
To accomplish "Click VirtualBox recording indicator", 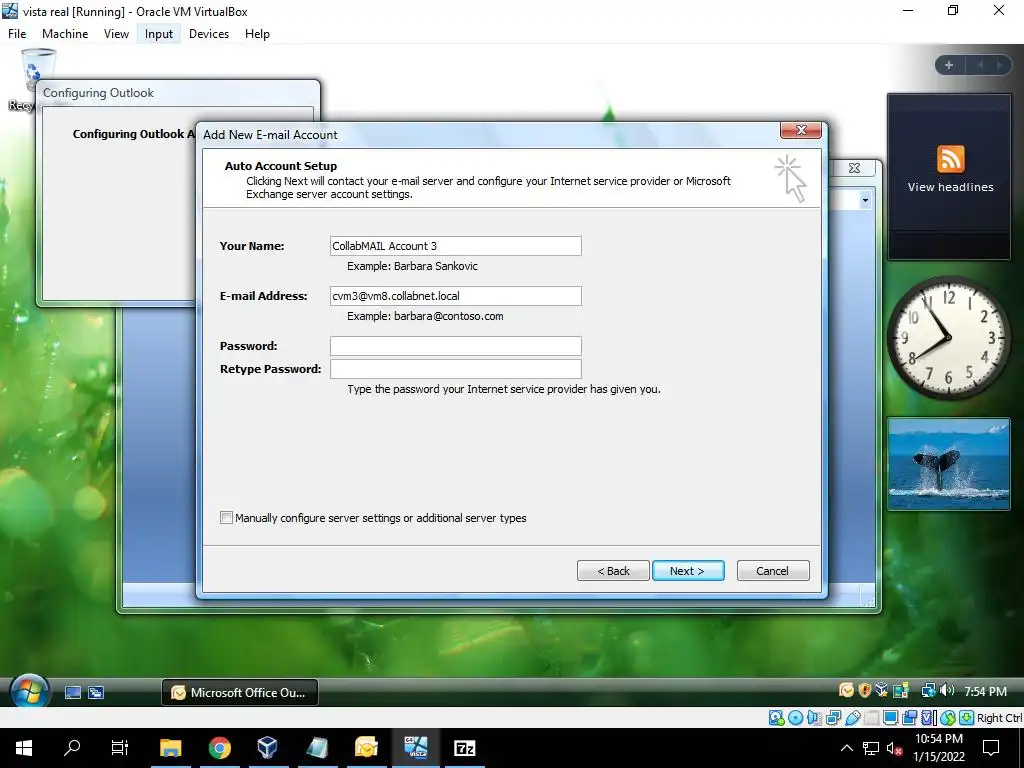I will (x=909, y=718).
